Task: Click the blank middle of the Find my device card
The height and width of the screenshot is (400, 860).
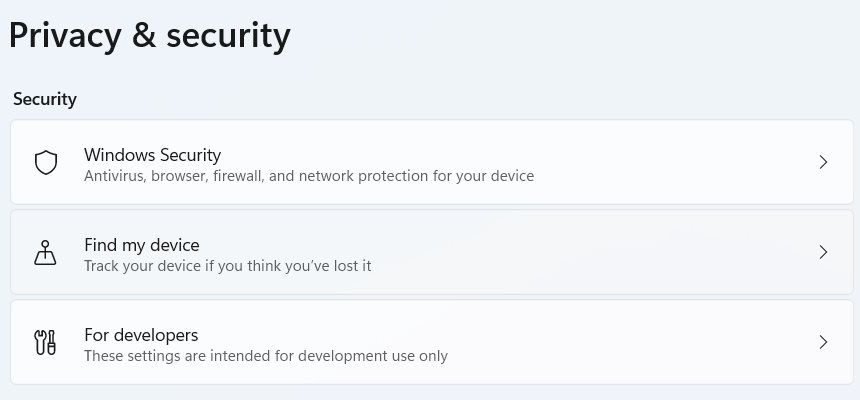Action: click(600, 253)
